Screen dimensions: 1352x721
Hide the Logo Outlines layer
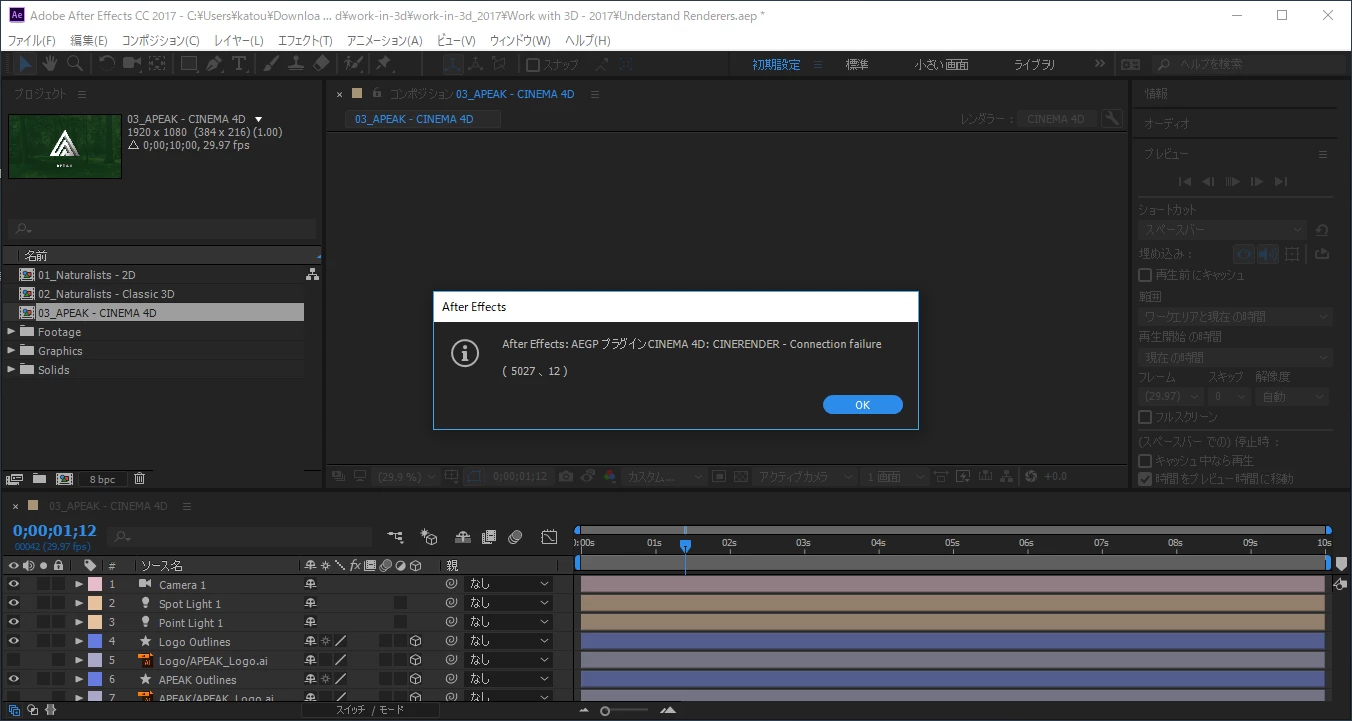pyautogui.click(x=14, y=641)
